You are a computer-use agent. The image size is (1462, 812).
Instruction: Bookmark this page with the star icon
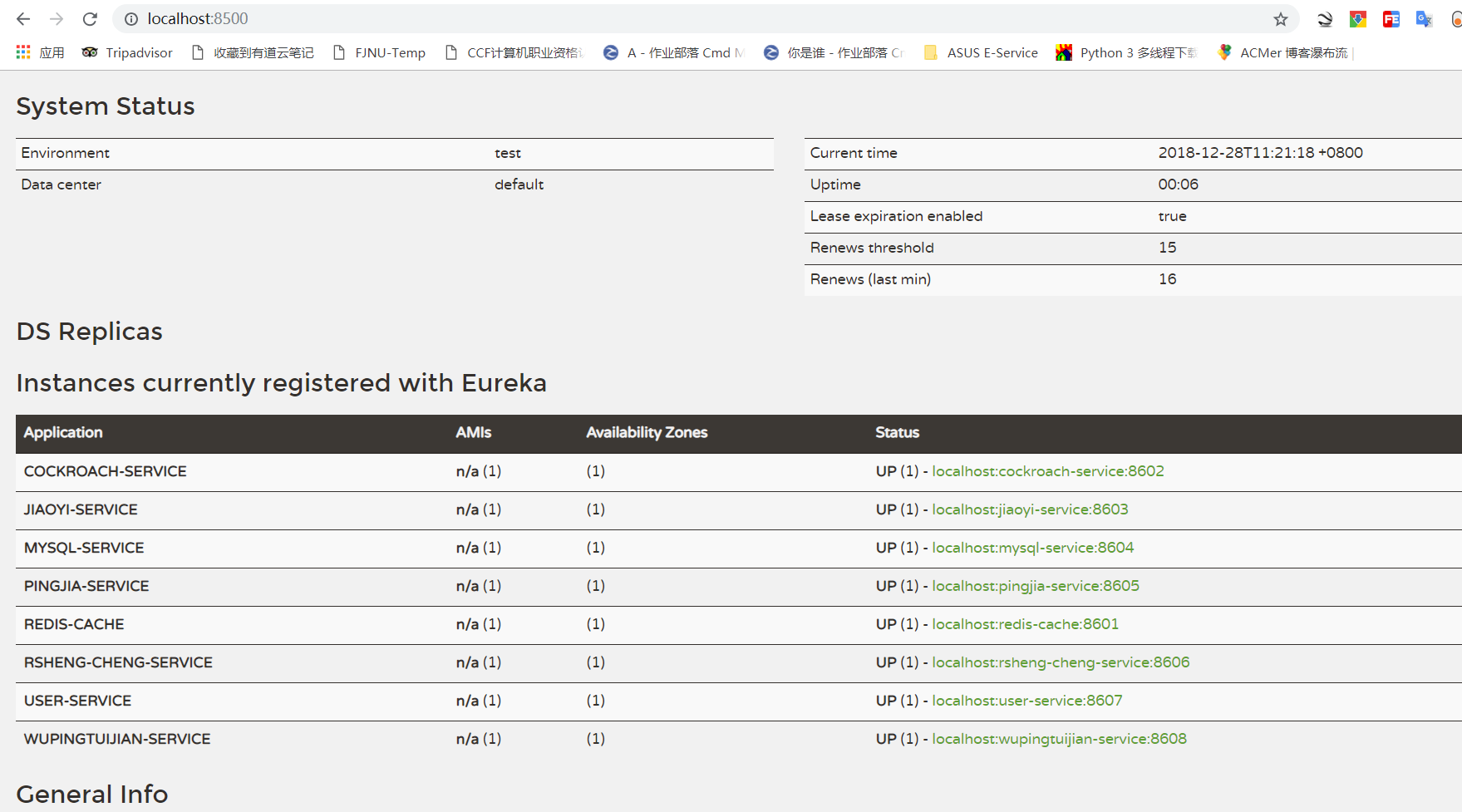click(1281, 19)
